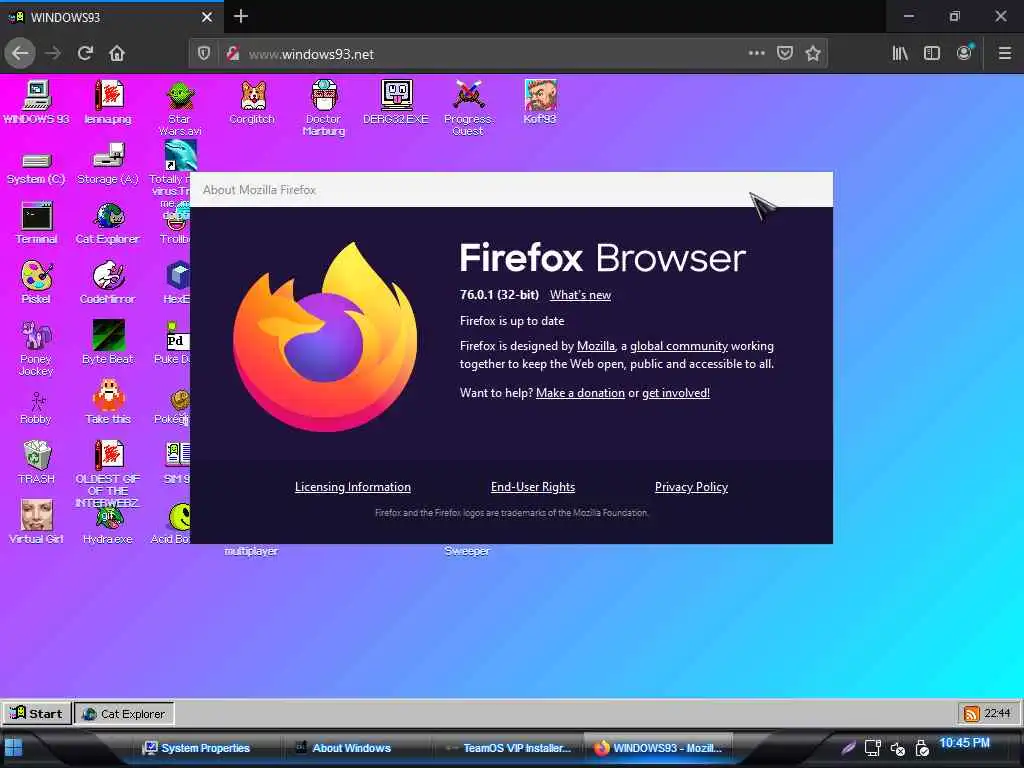The width and height of the screenshot is (1024, 768).
Task: Launch the Corglitch desktop icon
Action: [x=252, y=102]
